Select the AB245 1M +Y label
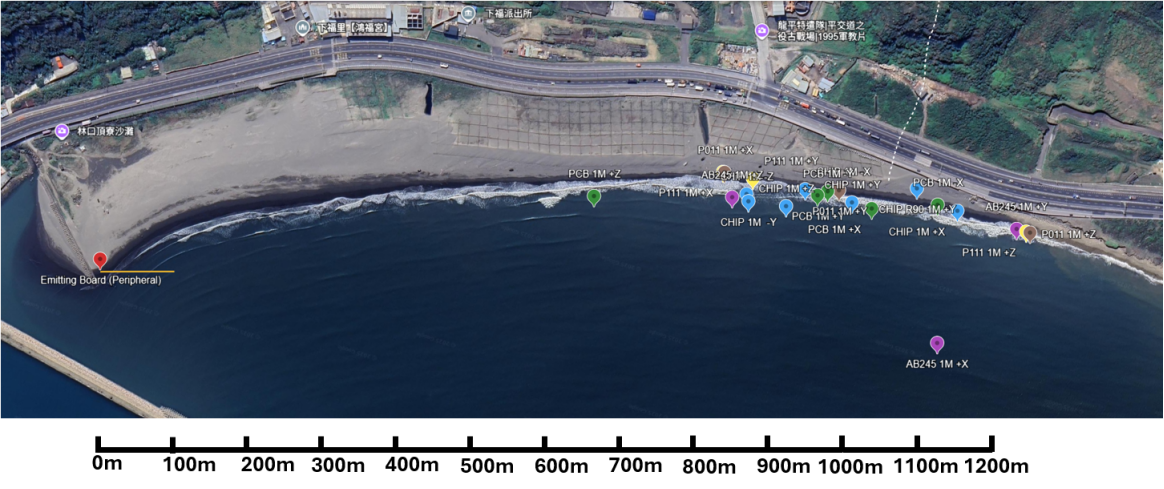The image size is (1164, 489). pyautogui.click(x=1016, y=207)
